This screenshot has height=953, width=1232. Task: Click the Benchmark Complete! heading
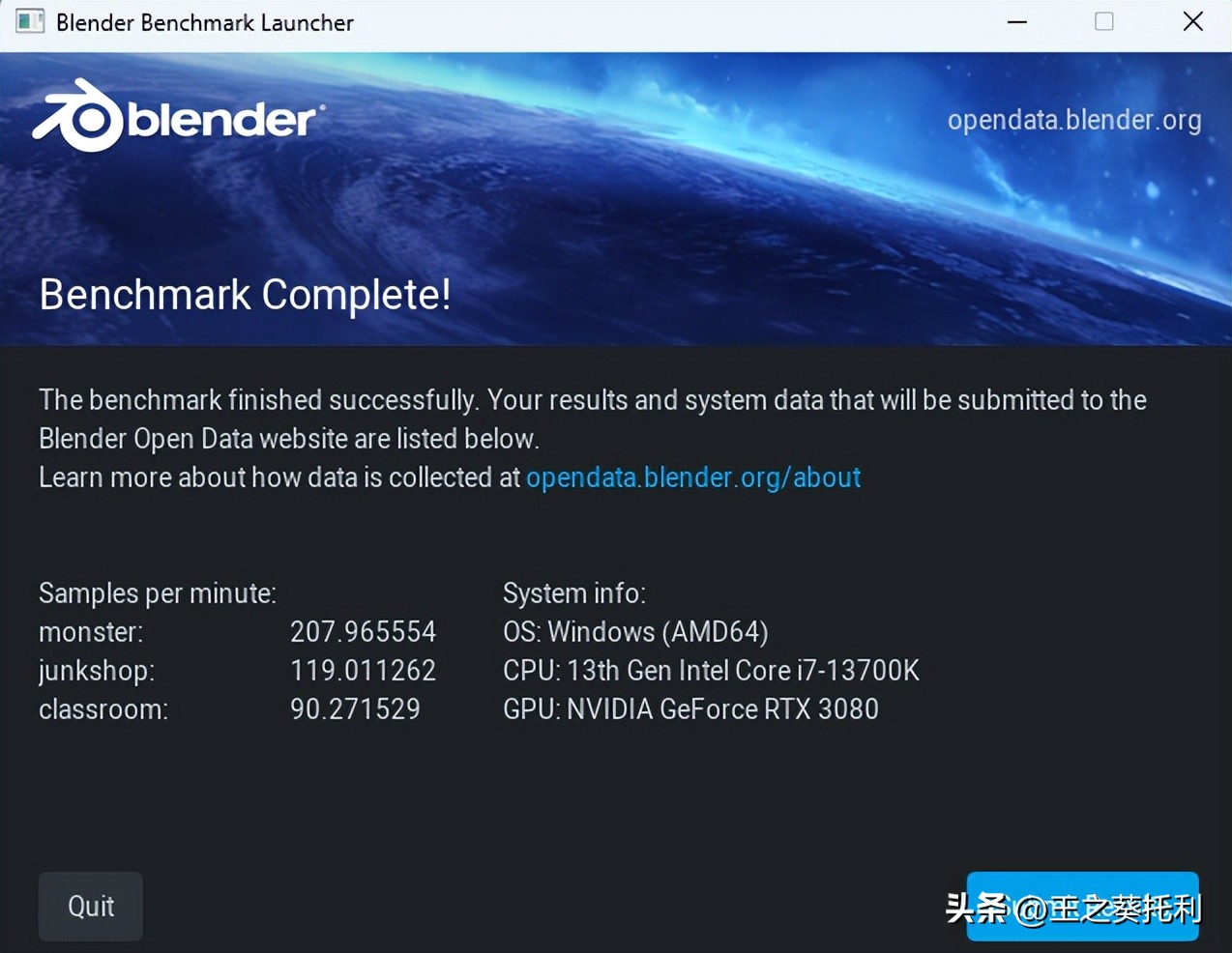[245, 295]
